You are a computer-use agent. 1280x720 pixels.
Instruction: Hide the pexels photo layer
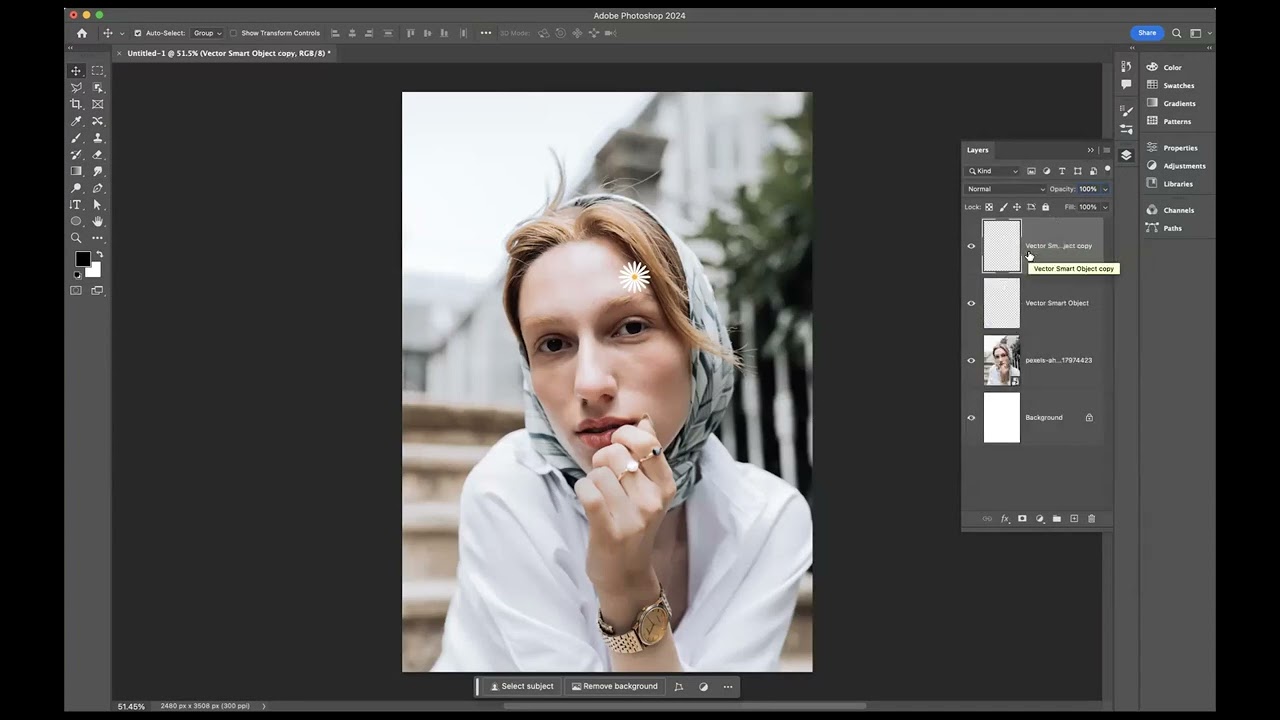click(971, 361)
